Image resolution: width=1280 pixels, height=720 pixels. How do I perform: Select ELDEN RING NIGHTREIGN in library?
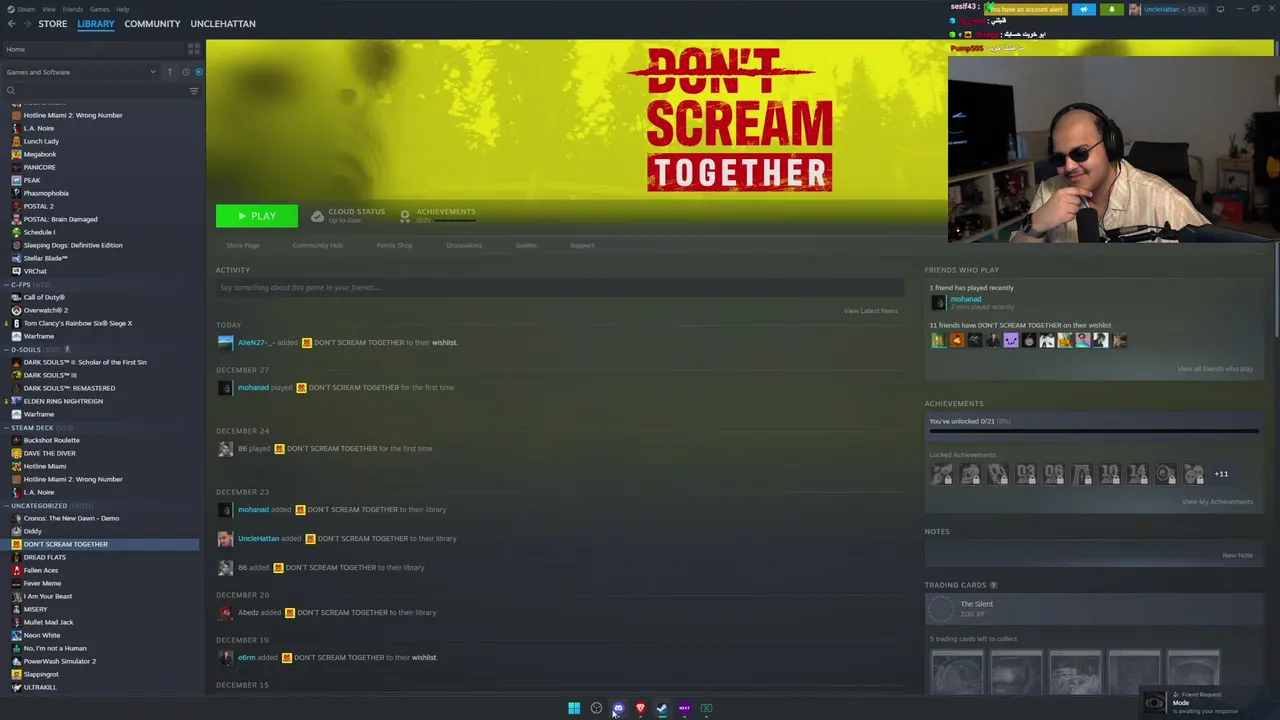click(x=63, y=401)
